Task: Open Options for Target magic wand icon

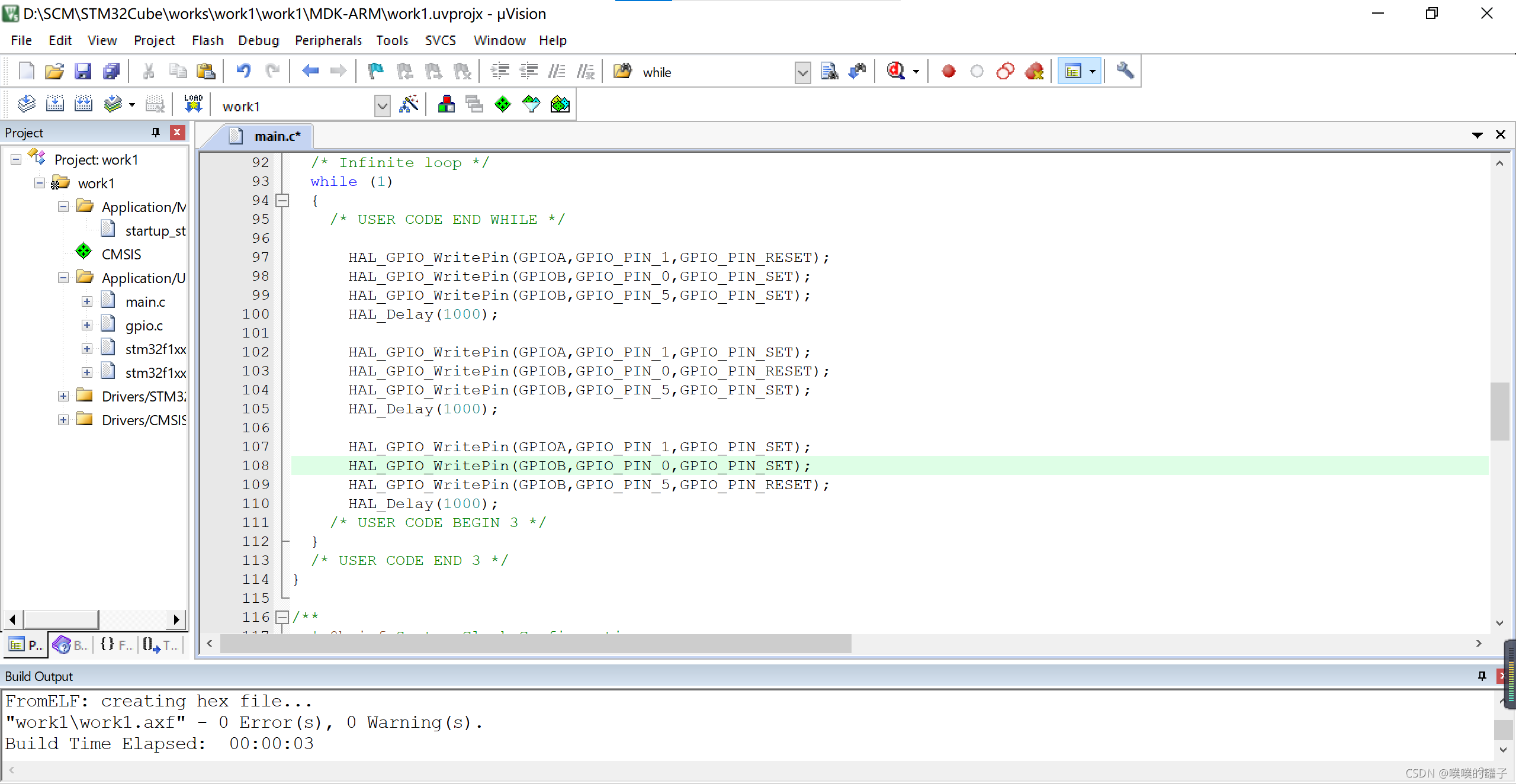Action: [x=409, y=105]
